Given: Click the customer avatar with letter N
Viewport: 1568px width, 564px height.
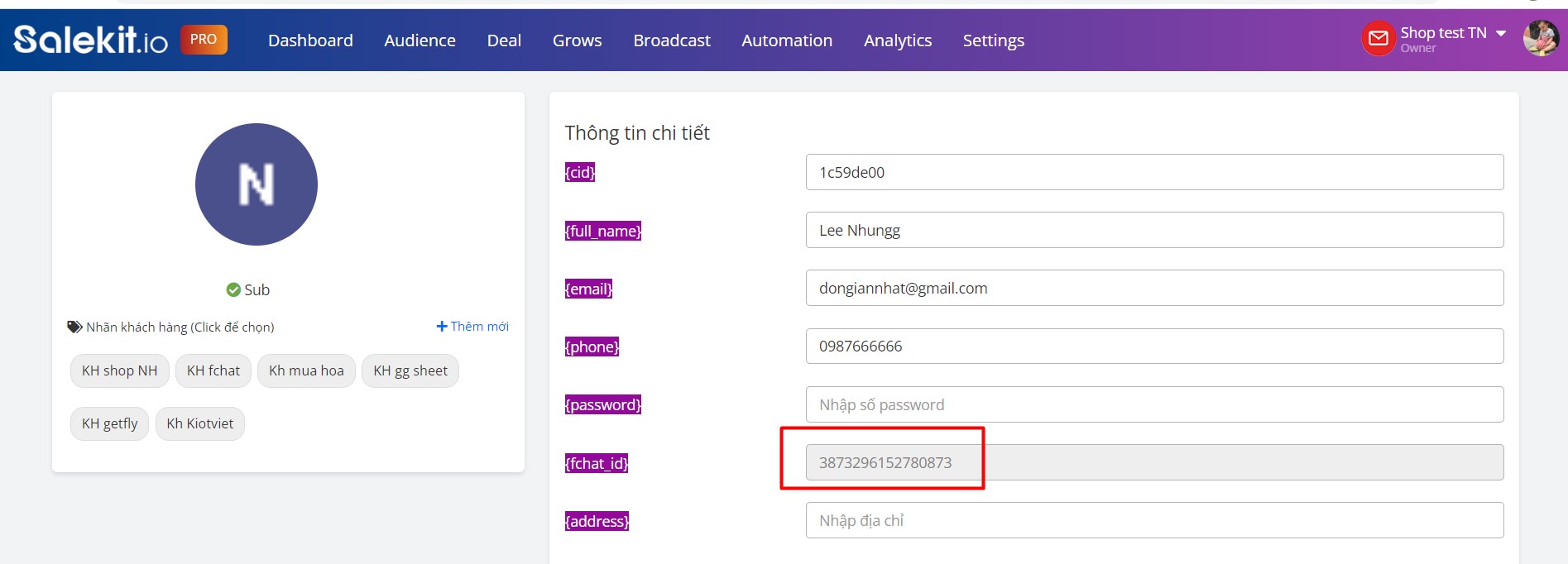Looking at the screenshot, I should pos(257,184).
